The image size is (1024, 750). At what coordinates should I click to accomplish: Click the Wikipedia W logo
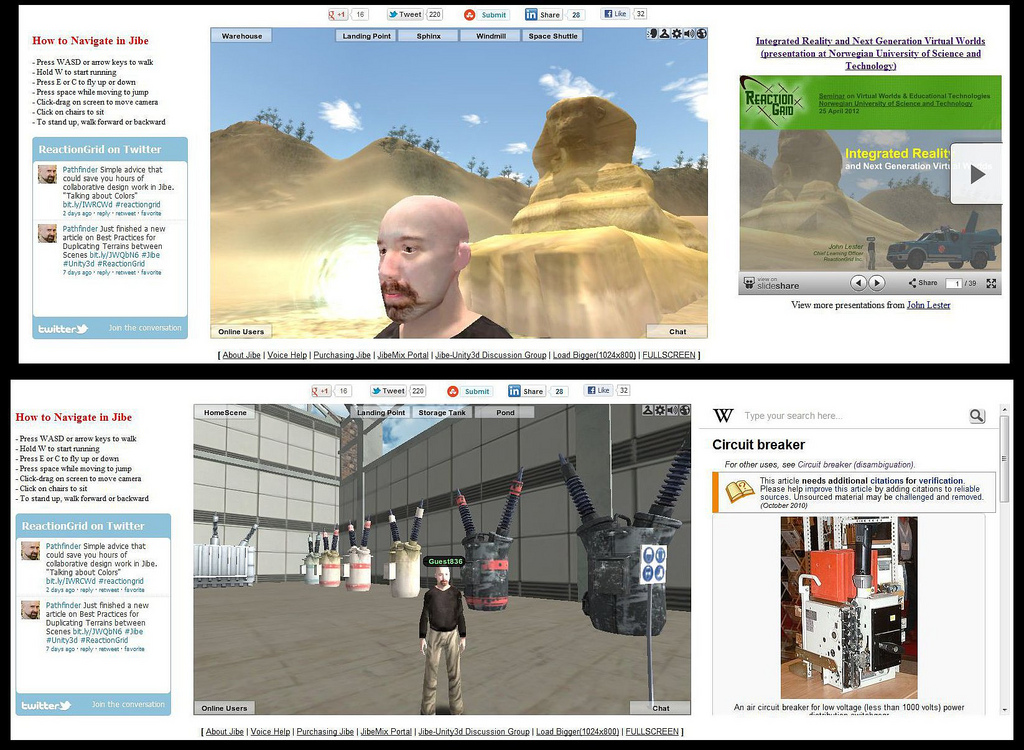click(x=723, y=416)
